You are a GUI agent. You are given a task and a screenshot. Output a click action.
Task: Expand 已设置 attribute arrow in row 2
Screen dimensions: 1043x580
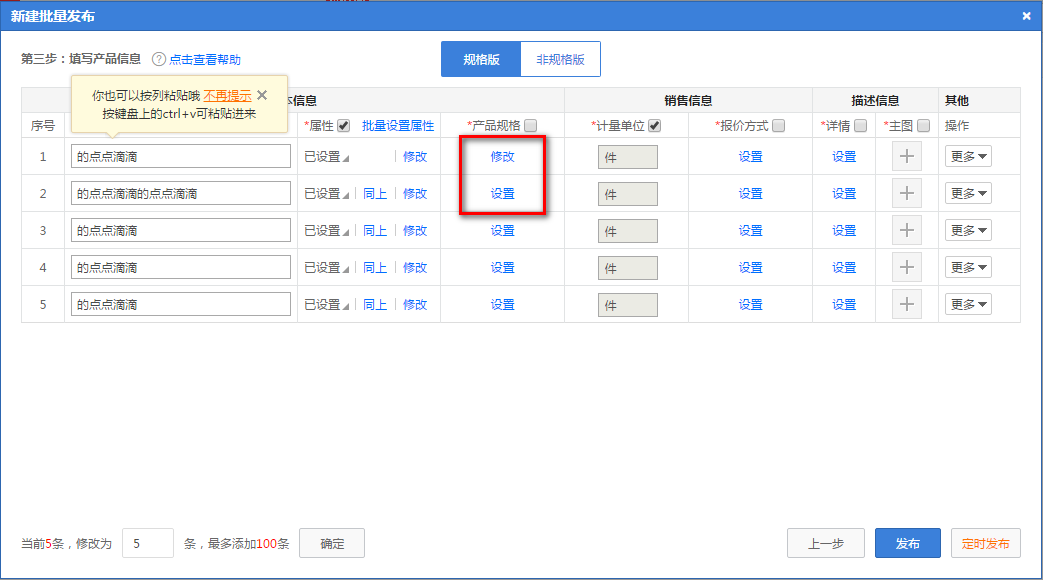tap(346, 195)
